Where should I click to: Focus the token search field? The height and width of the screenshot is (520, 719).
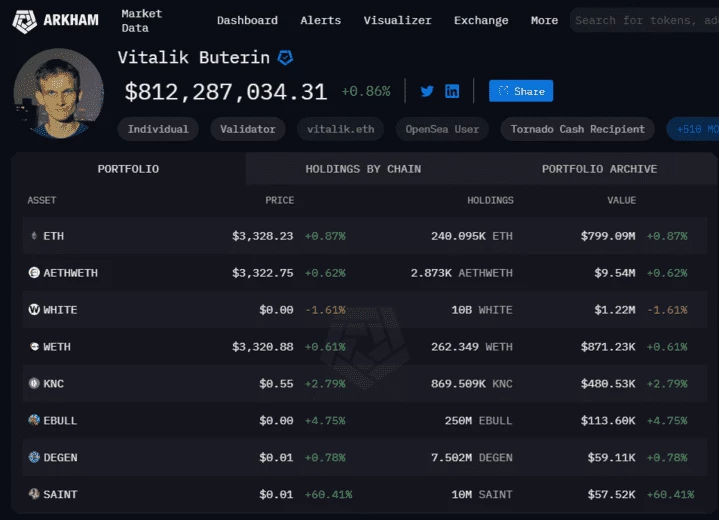tap(644, 20)
